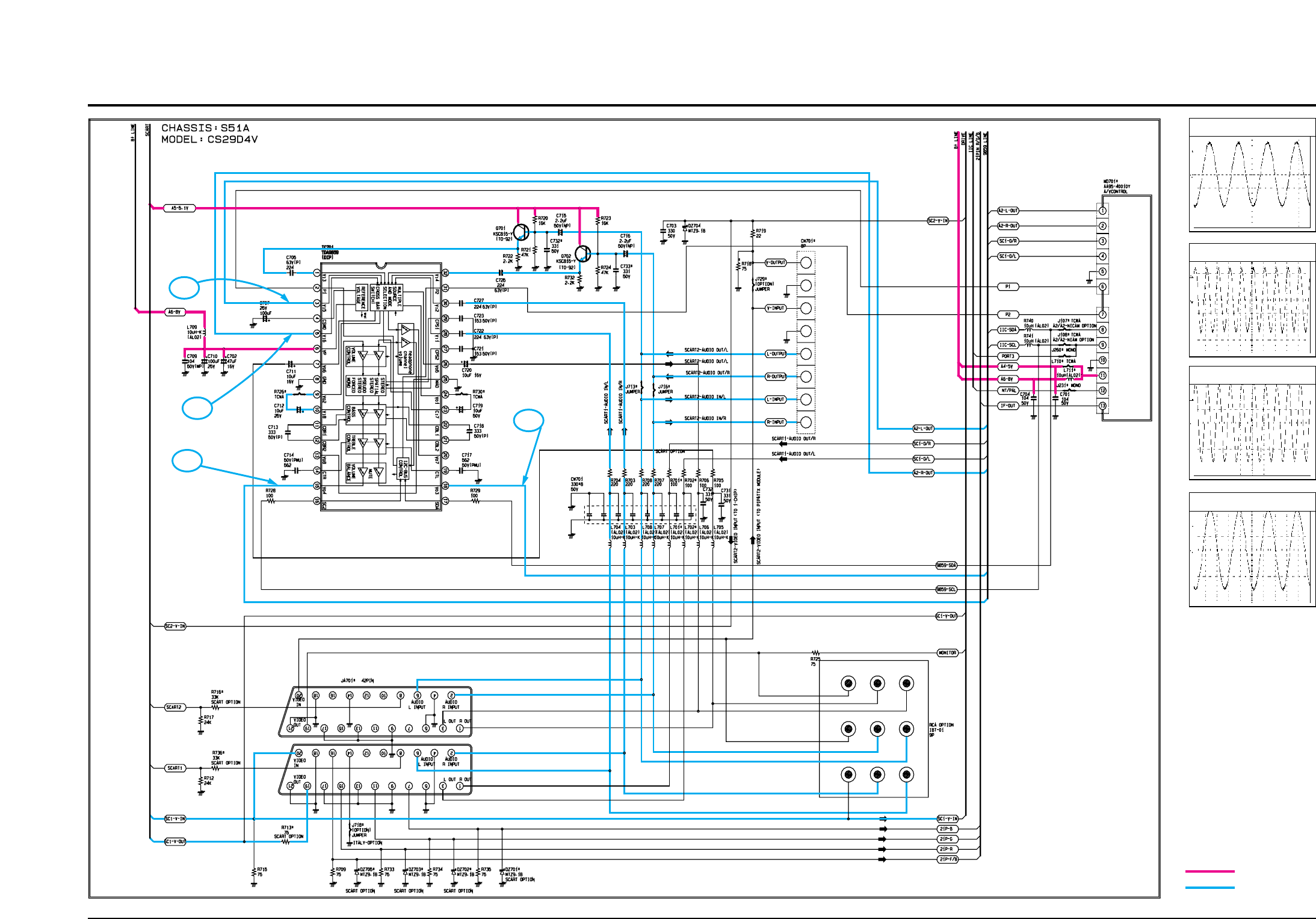This screenshot has height=919, width=1316.
Task: Click the magenta legend line
Action: point(1209,871)
